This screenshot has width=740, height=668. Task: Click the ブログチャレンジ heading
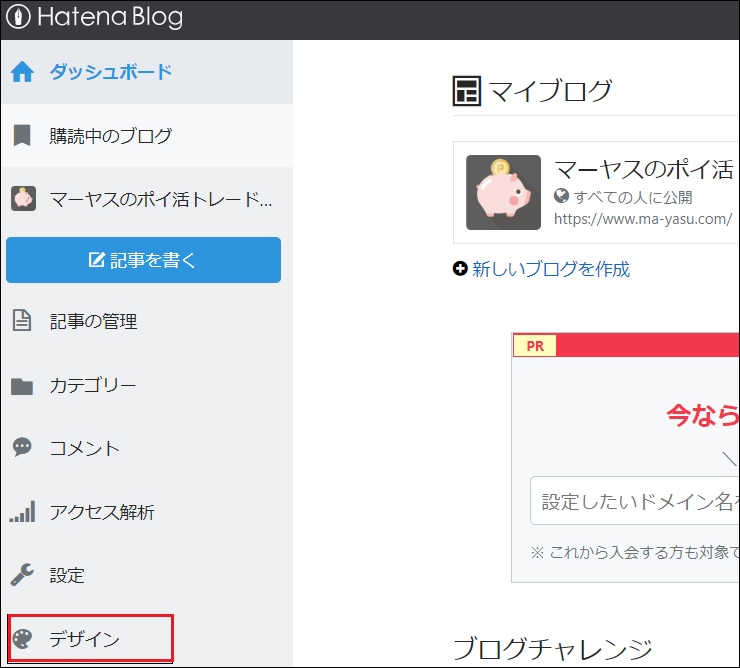coord(552,649)
